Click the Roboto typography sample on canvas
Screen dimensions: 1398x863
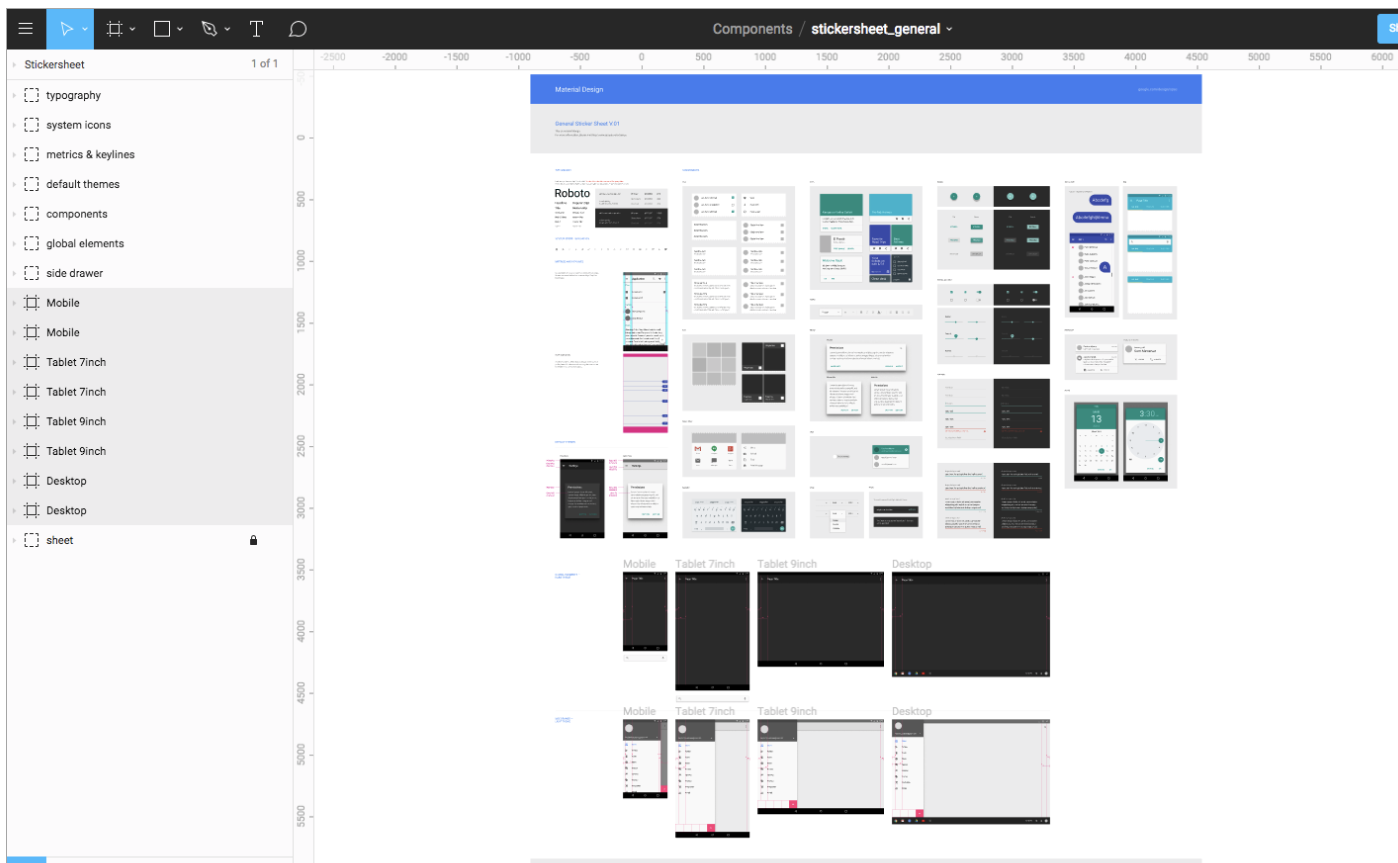(x=572, y=193)
